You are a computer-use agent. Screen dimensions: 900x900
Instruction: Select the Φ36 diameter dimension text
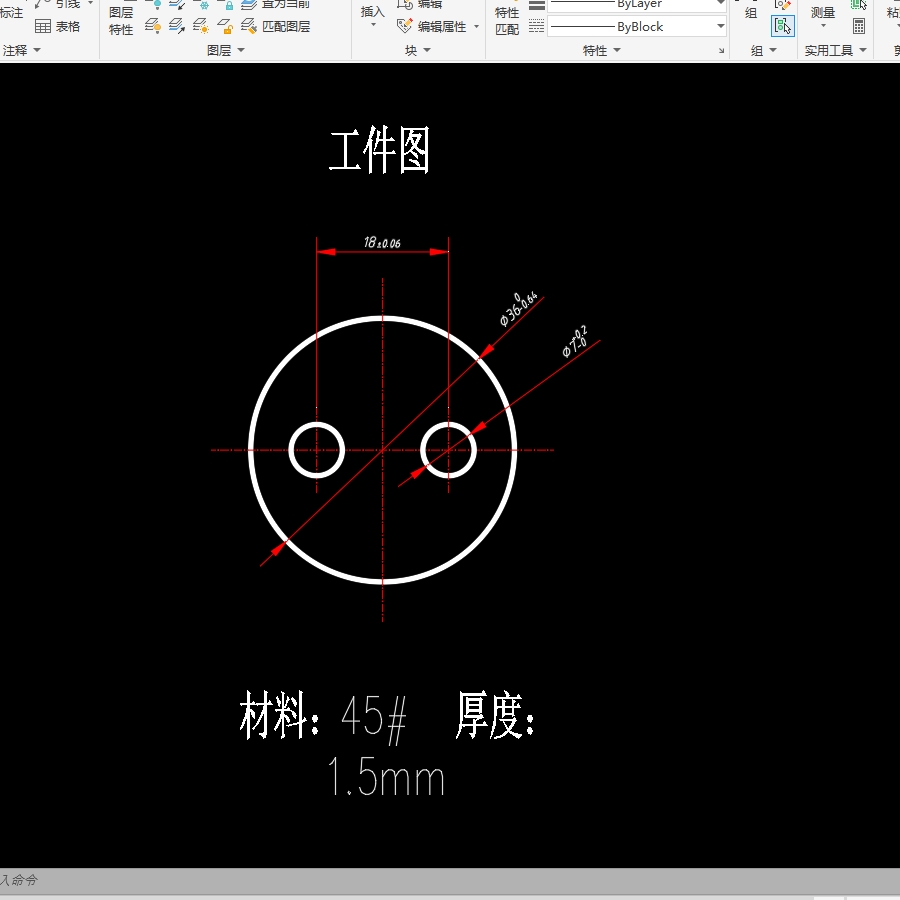pyautogui.click(x=518, y=308)
